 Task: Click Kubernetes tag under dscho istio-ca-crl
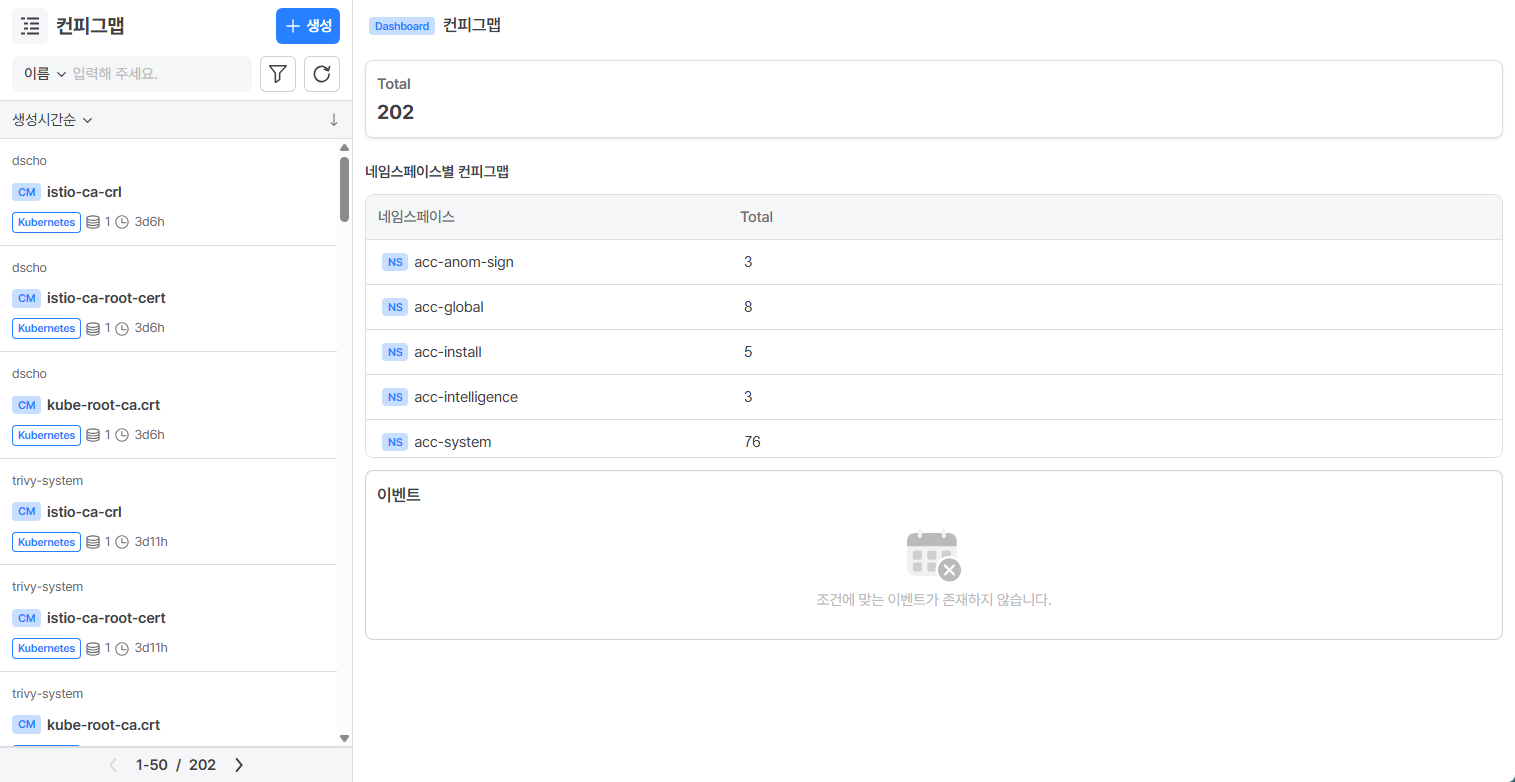click(x=47, y=222)
